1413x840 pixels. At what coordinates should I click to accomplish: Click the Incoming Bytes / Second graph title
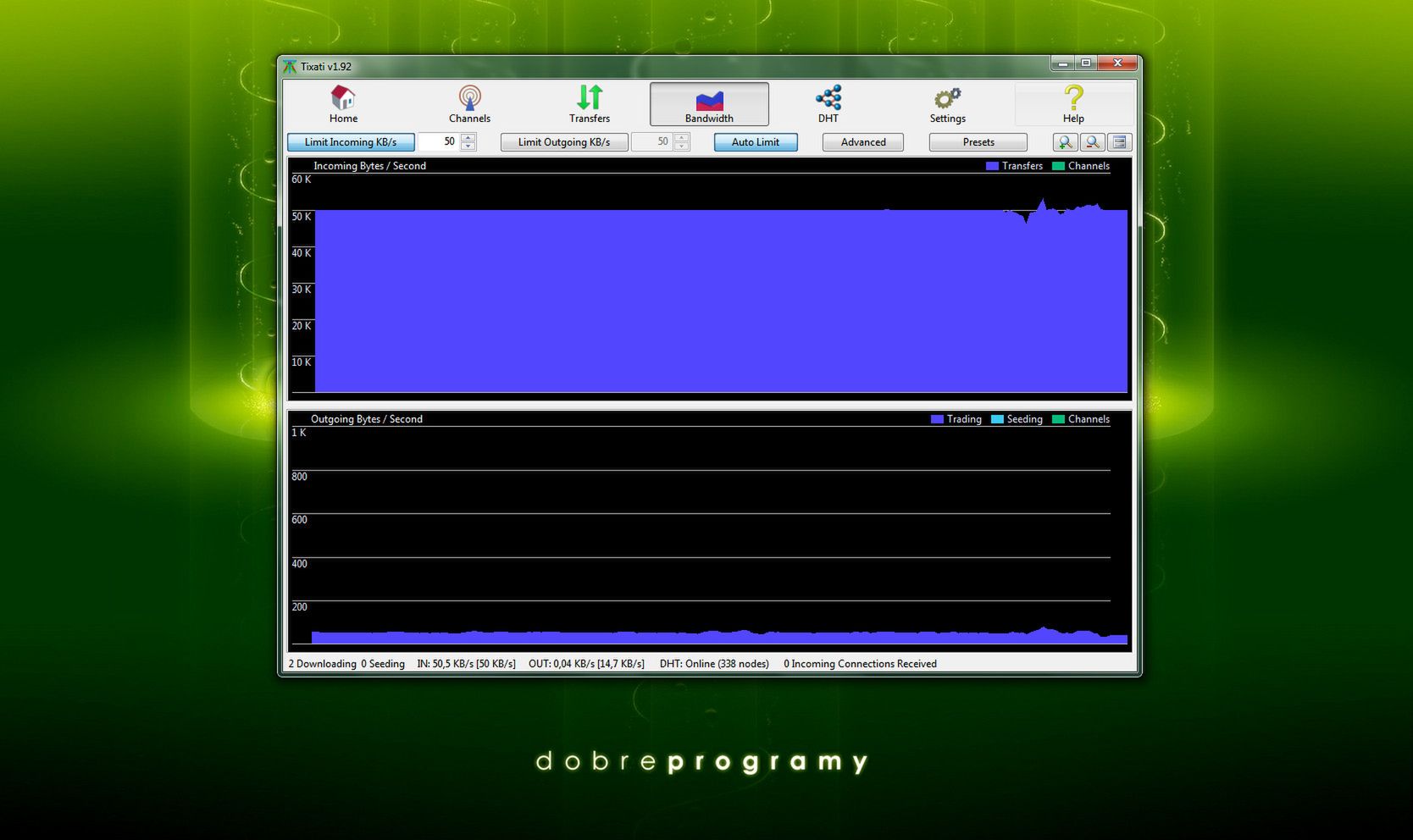[x=369, y=166]
